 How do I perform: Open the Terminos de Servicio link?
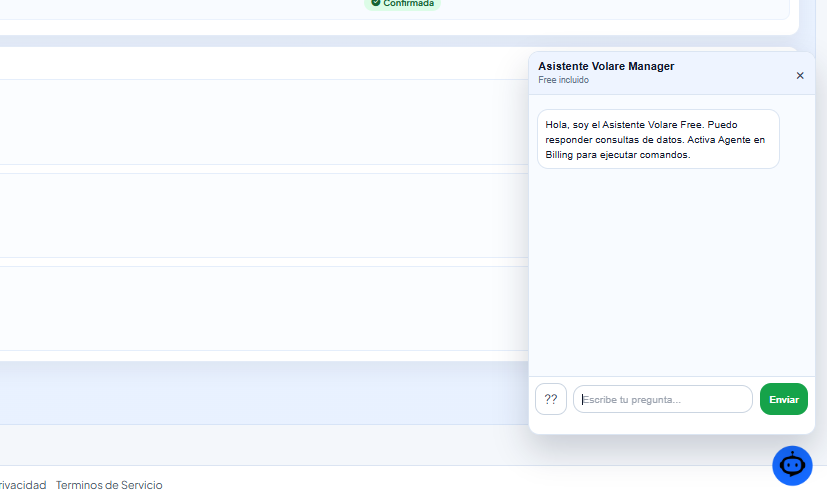pos(109,484)
